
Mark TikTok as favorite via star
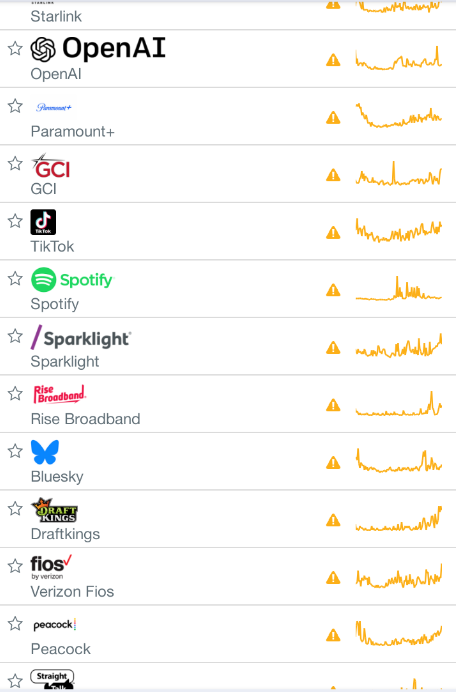click(15, 221)
